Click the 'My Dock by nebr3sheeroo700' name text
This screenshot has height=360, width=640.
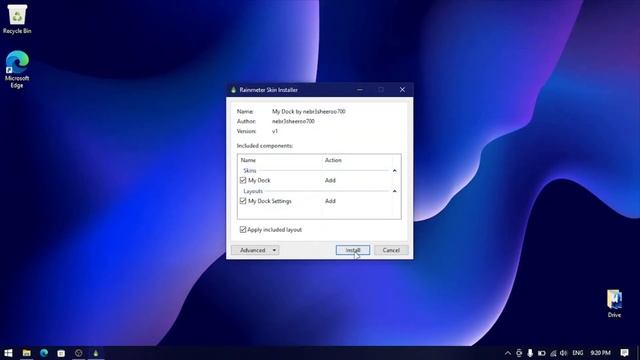[309, 111]
